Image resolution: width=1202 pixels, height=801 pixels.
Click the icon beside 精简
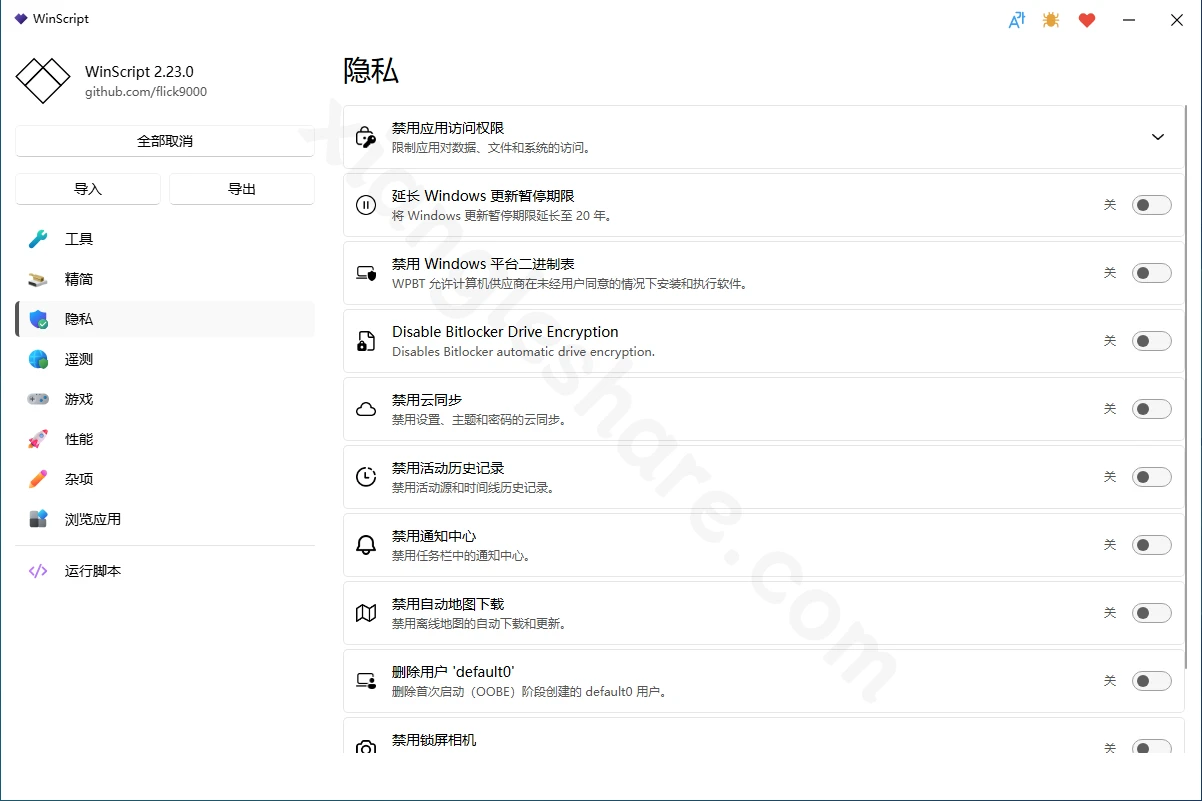(38, 279)
